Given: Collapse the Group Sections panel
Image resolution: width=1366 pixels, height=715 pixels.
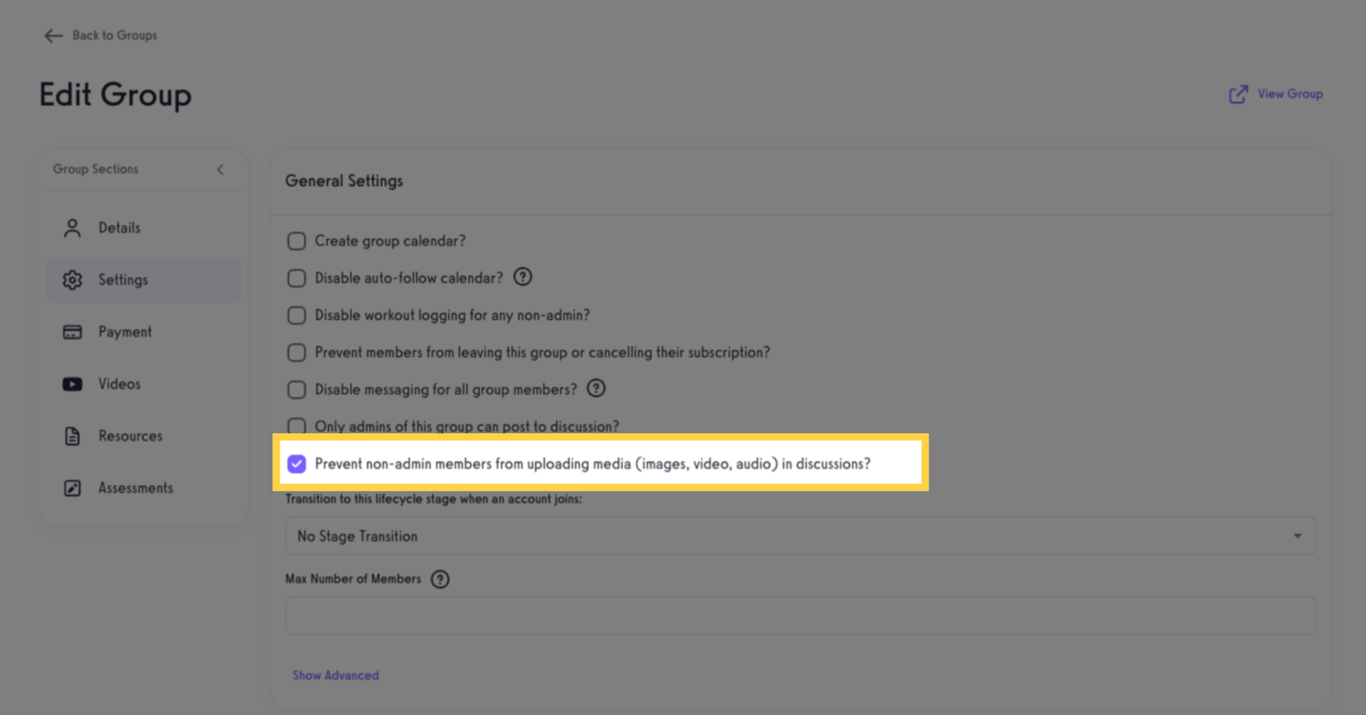Looking at the screenshot, I should point(220,169).
